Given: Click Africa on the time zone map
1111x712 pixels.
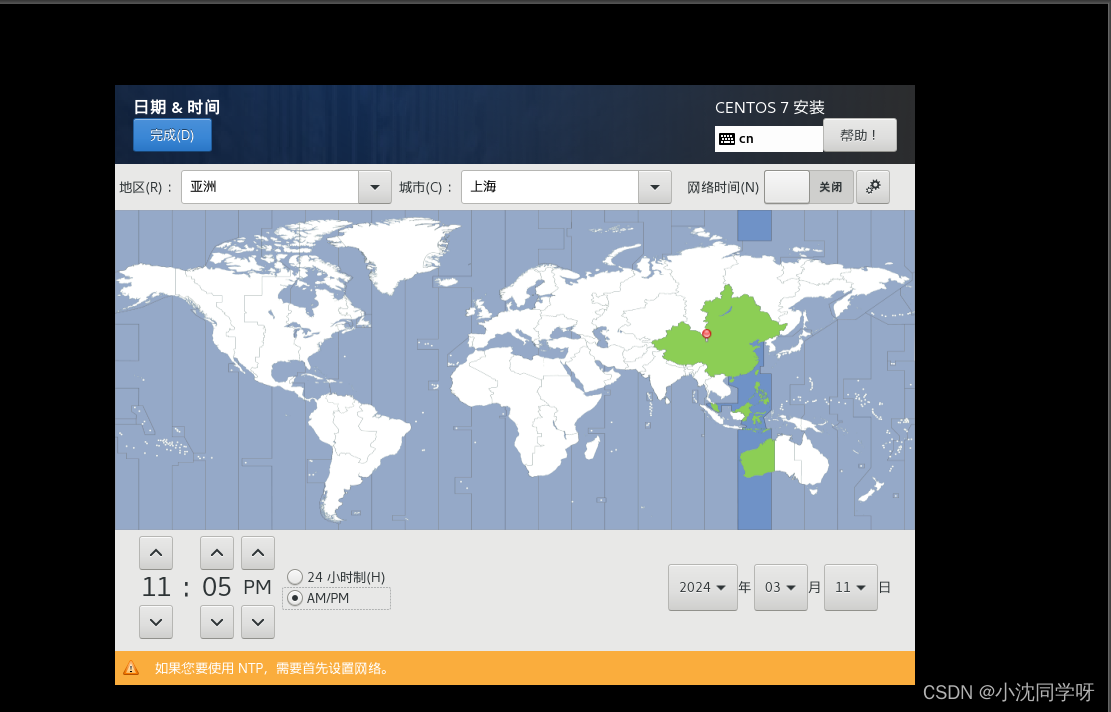Looking at the screenshot, I should 524,411.
